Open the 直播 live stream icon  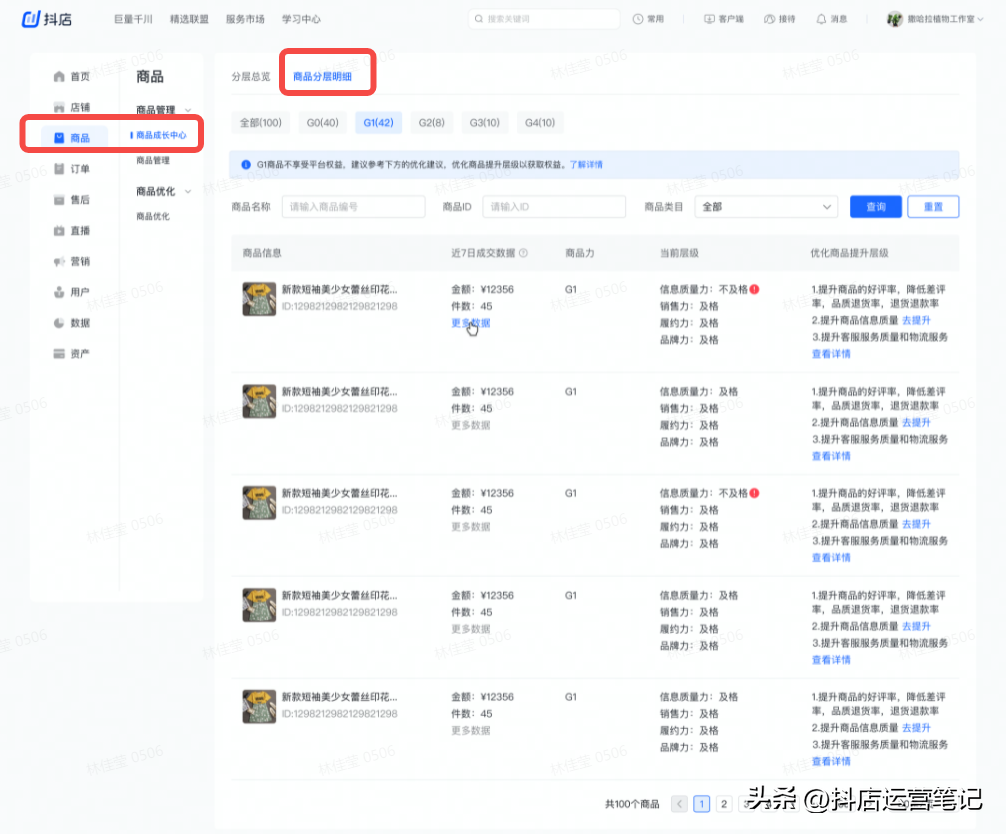tap(59, 231)
